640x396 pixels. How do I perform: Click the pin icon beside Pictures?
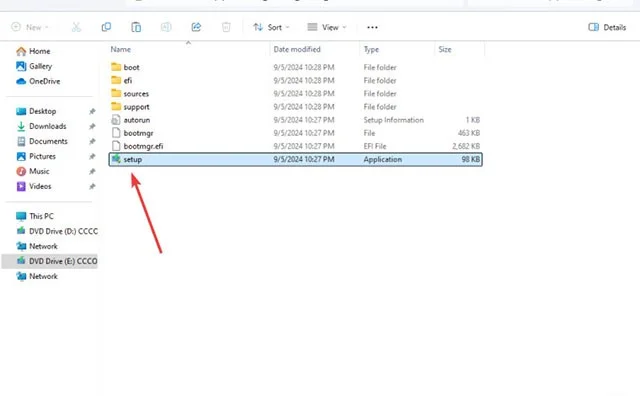(x=92, y=157)
